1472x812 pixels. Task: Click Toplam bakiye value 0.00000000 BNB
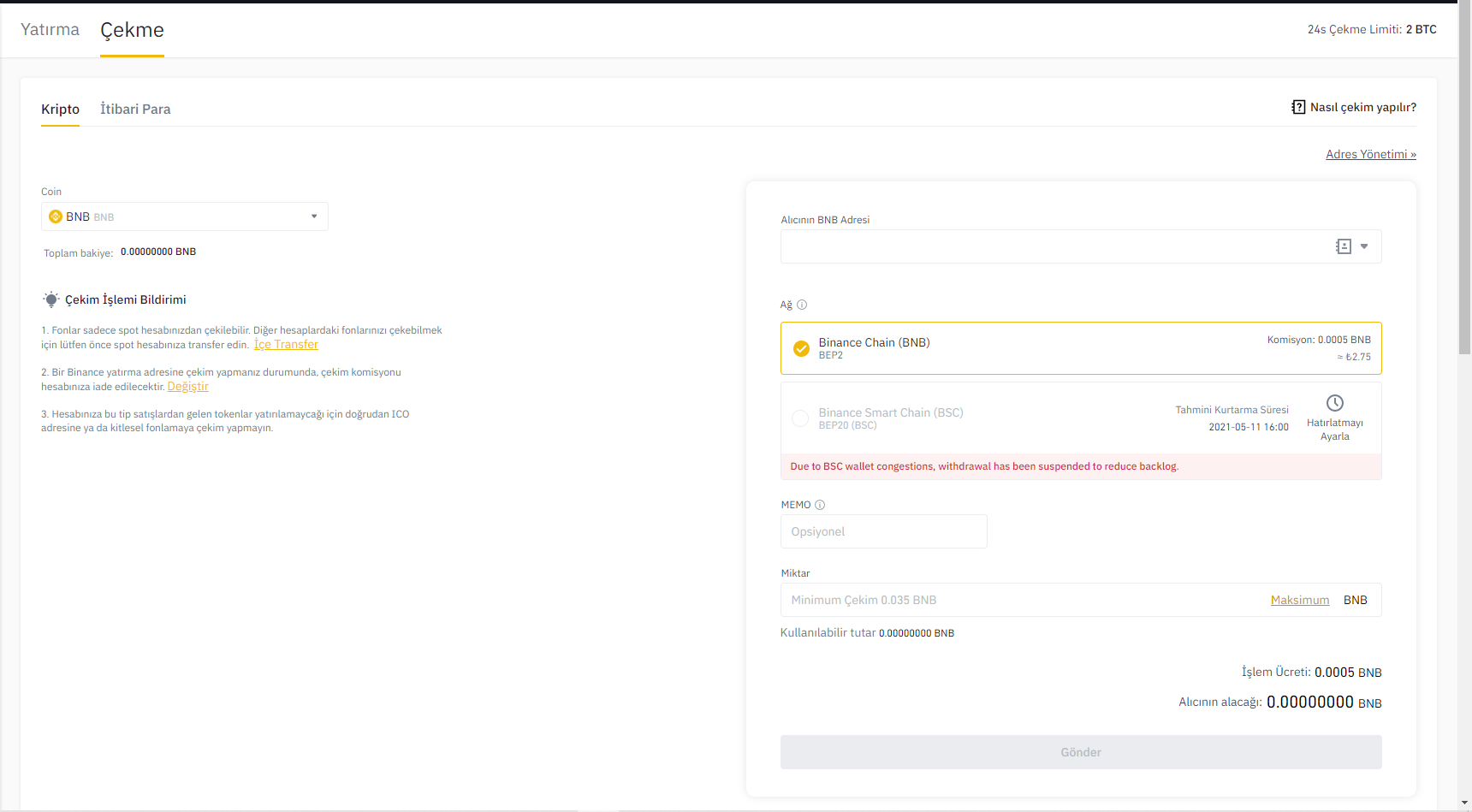point(158,252)
